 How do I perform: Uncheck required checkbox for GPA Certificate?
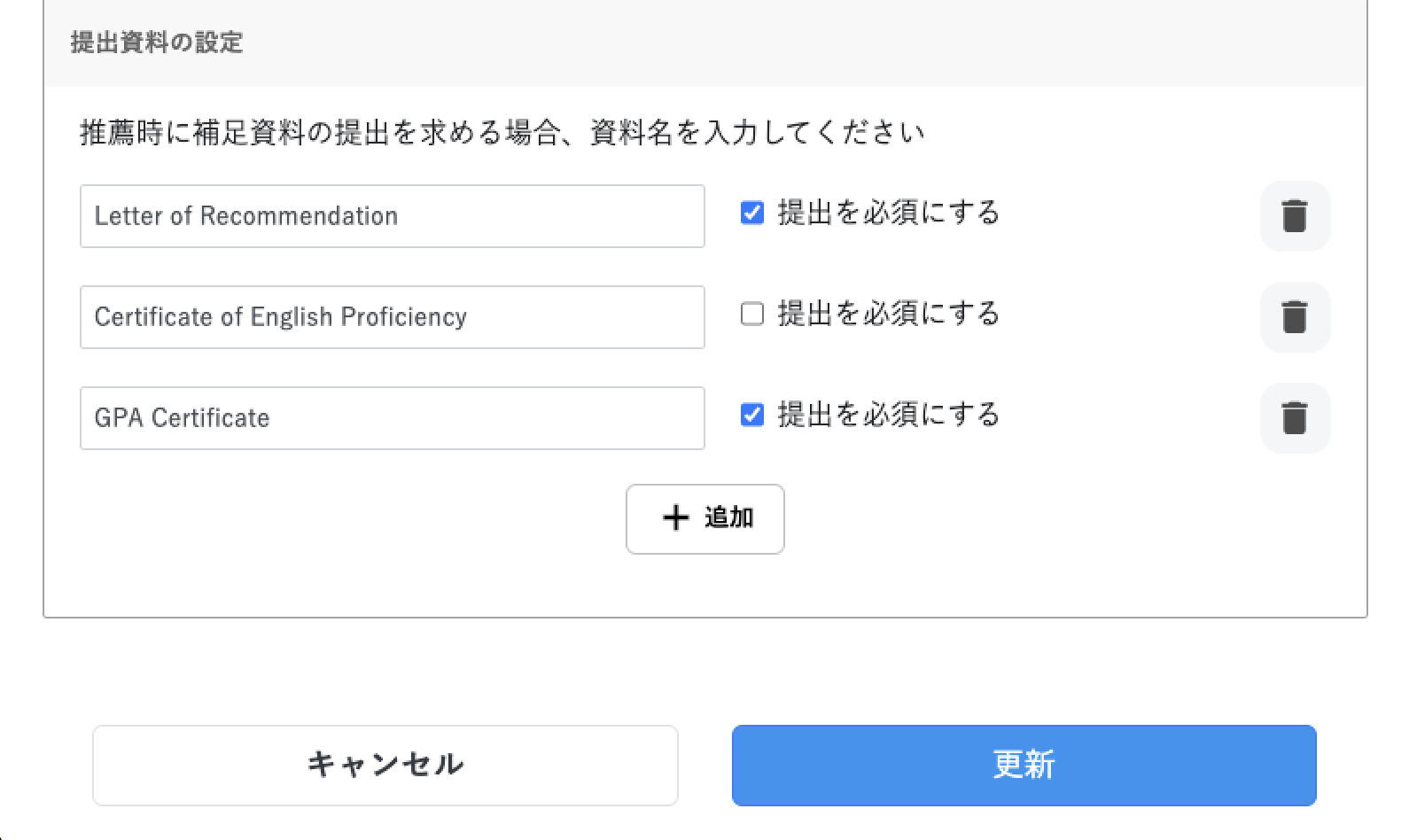tap(752, 415)
